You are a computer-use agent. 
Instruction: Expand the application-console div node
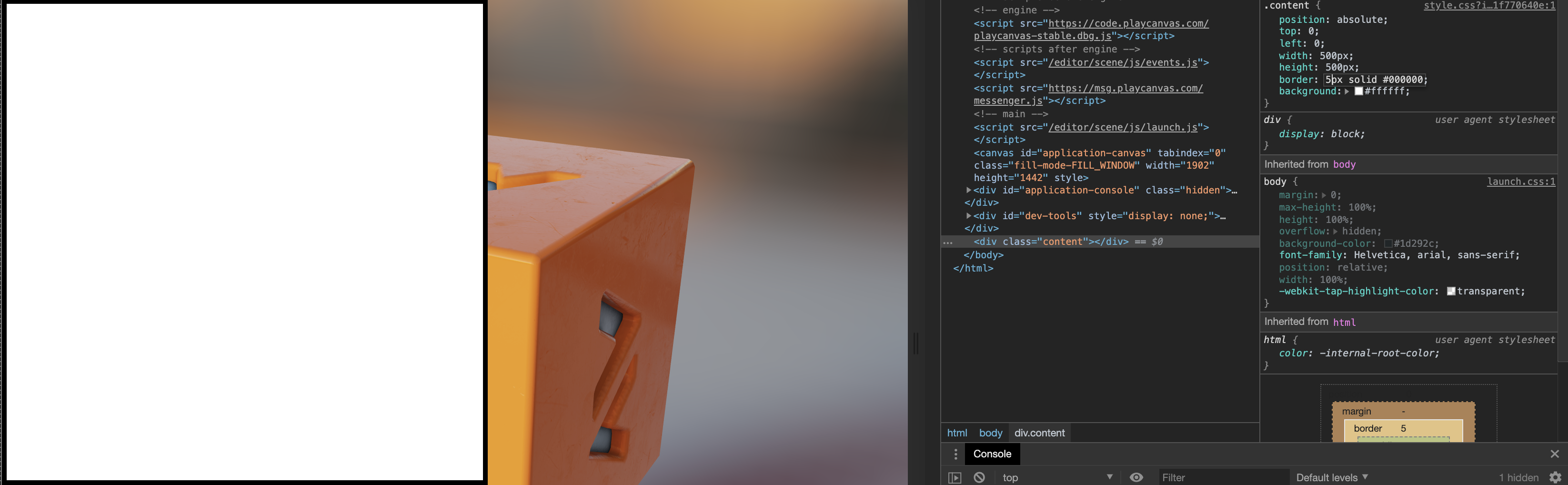tap(968, 191)
